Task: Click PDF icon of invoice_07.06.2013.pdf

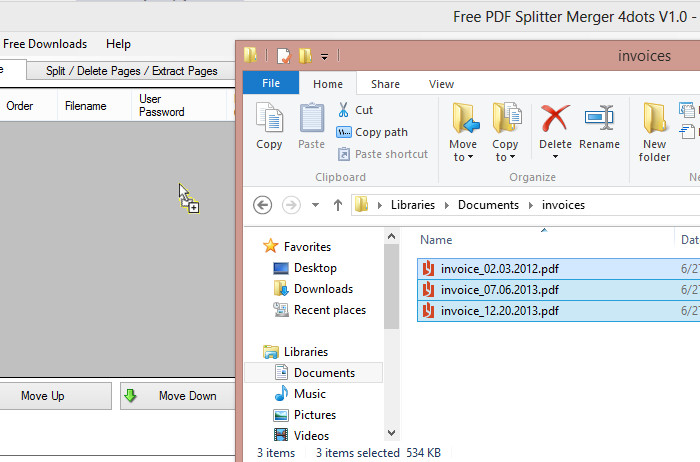Action: pos(428,290)
